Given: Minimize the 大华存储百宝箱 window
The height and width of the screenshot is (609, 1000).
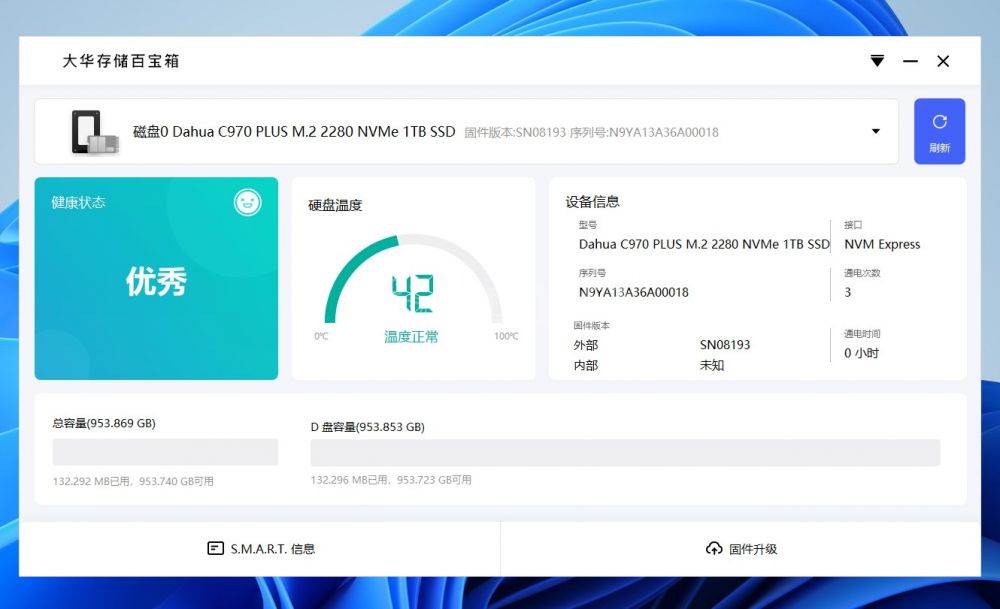Looking at the screenshot, I should [x=910, y=61].
